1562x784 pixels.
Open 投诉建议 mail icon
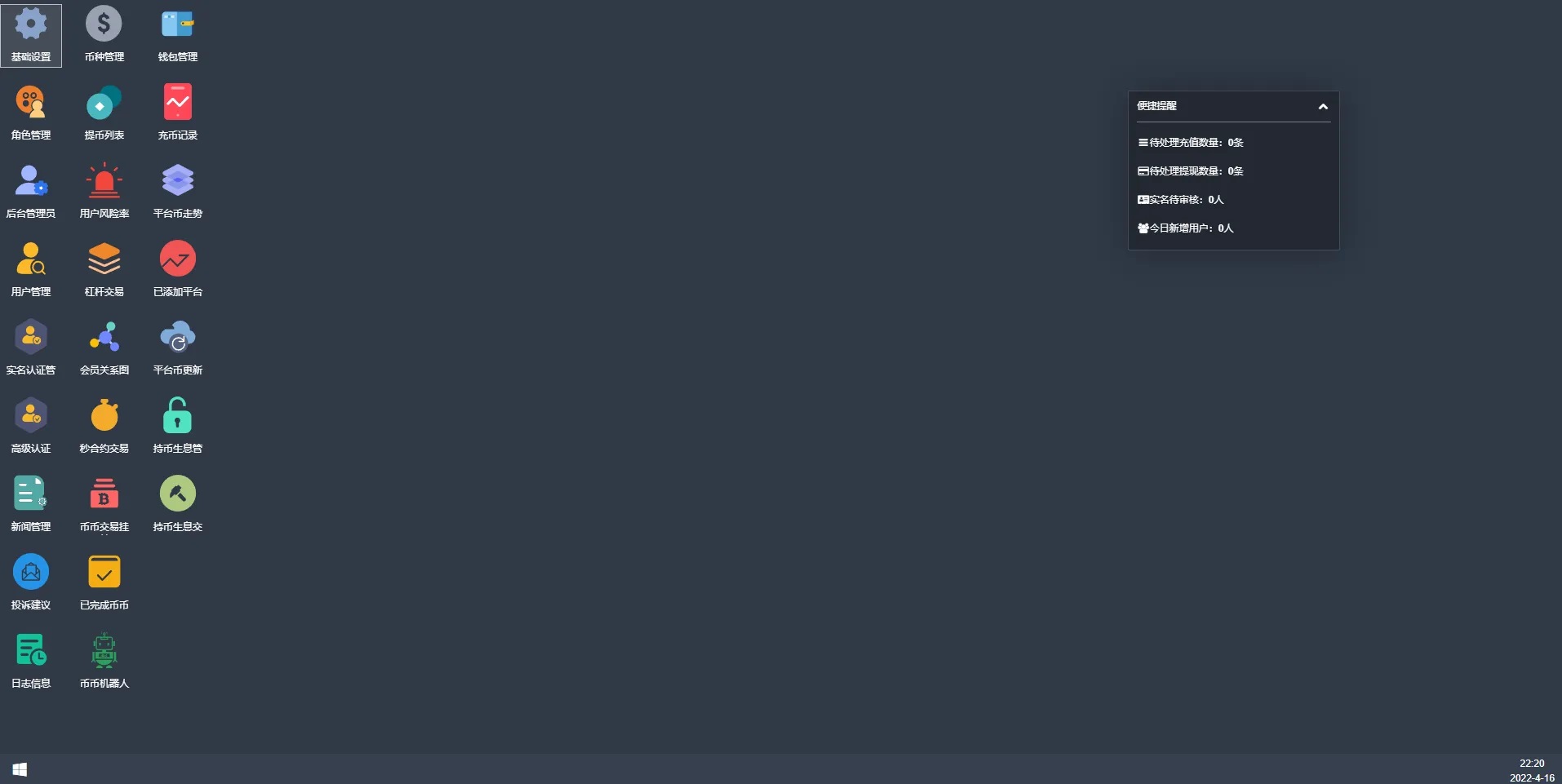click(31, 573)
